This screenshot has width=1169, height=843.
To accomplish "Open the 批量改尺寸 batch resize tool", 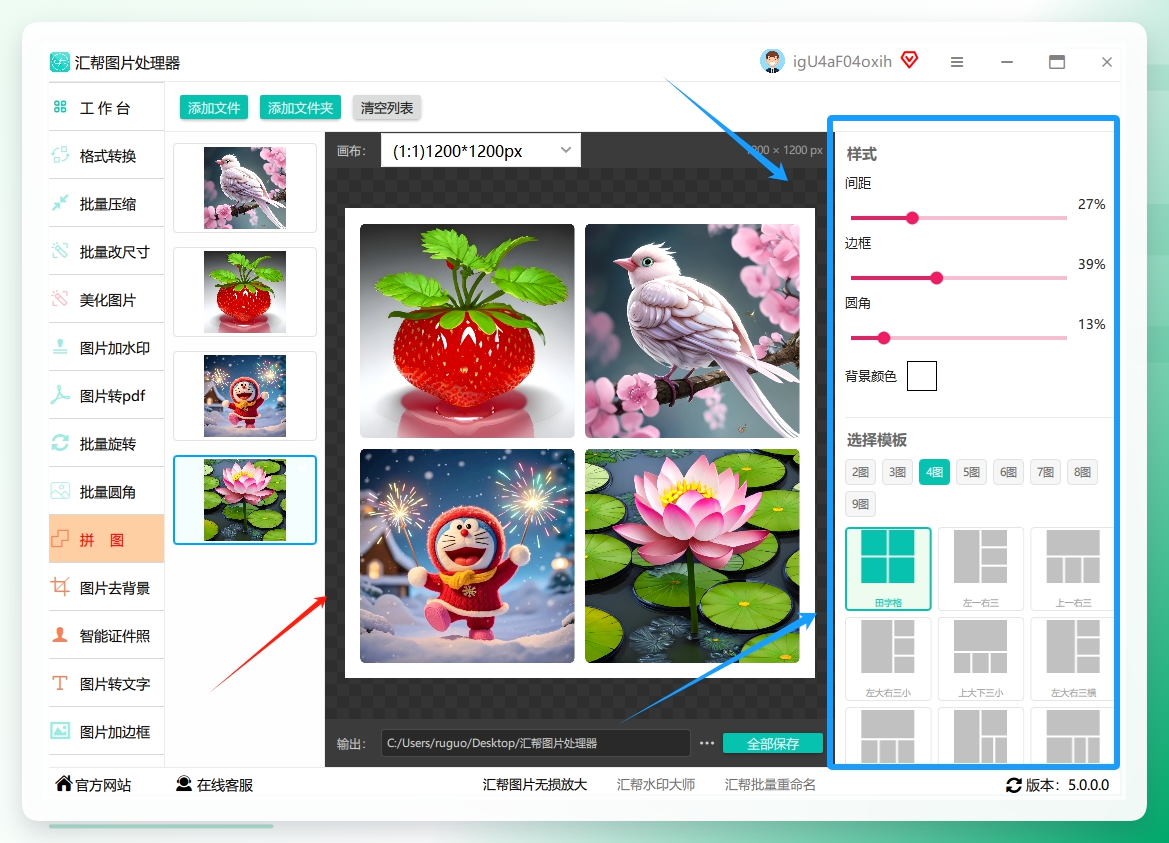I will tap(107, 252).
